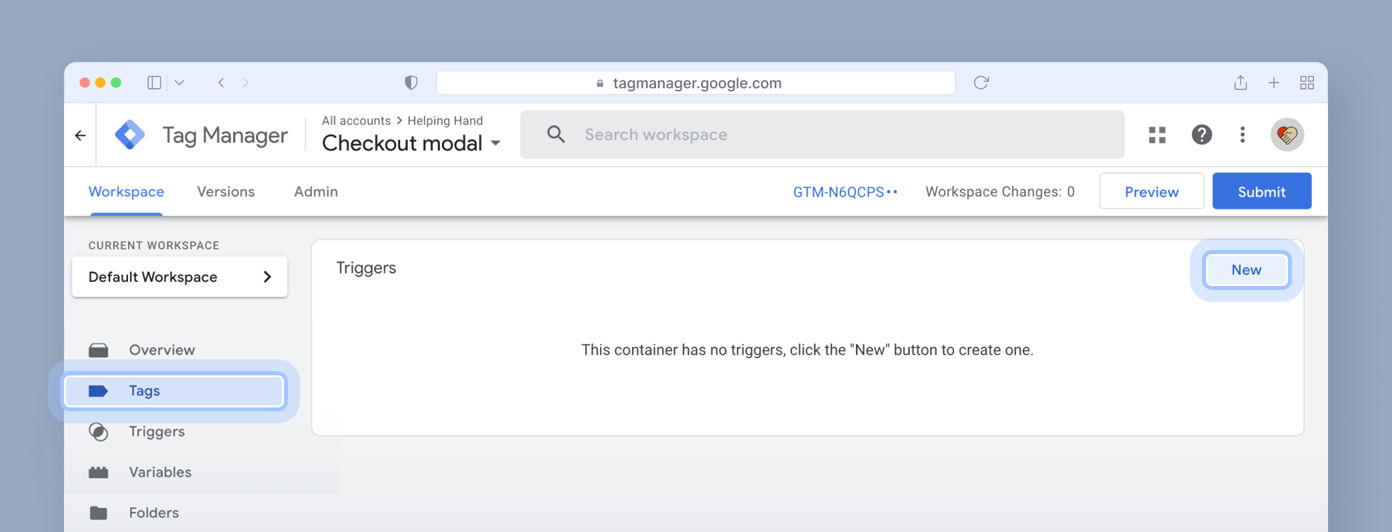Click the blue Submit button
Viewport: 1392px width, 532px height.
click(1262, 192)
